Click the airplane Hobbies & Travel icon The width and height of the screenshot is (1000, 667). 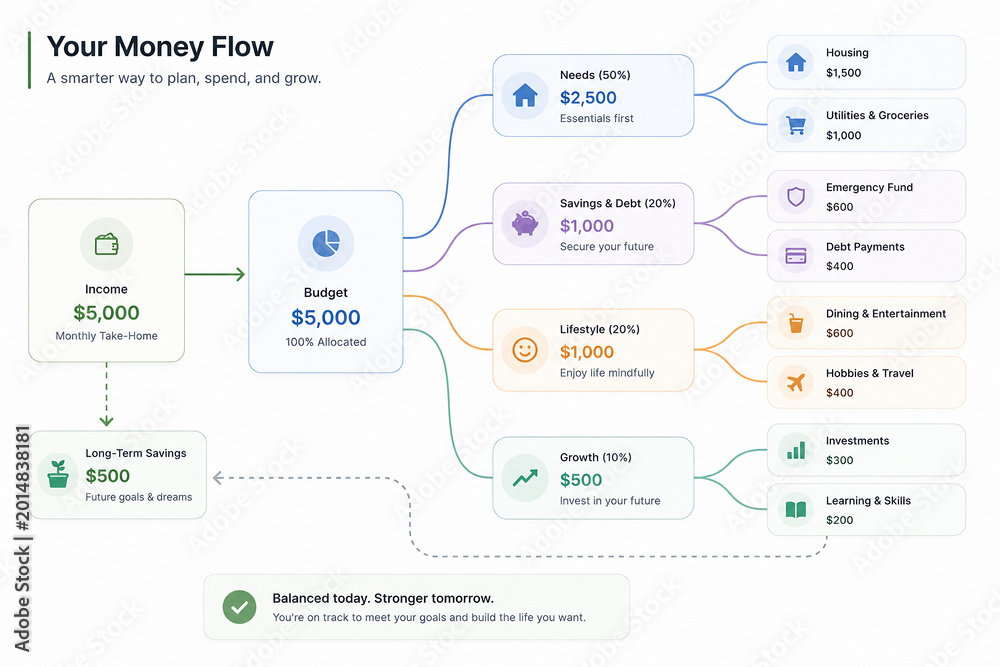click(x=795, y=383)
